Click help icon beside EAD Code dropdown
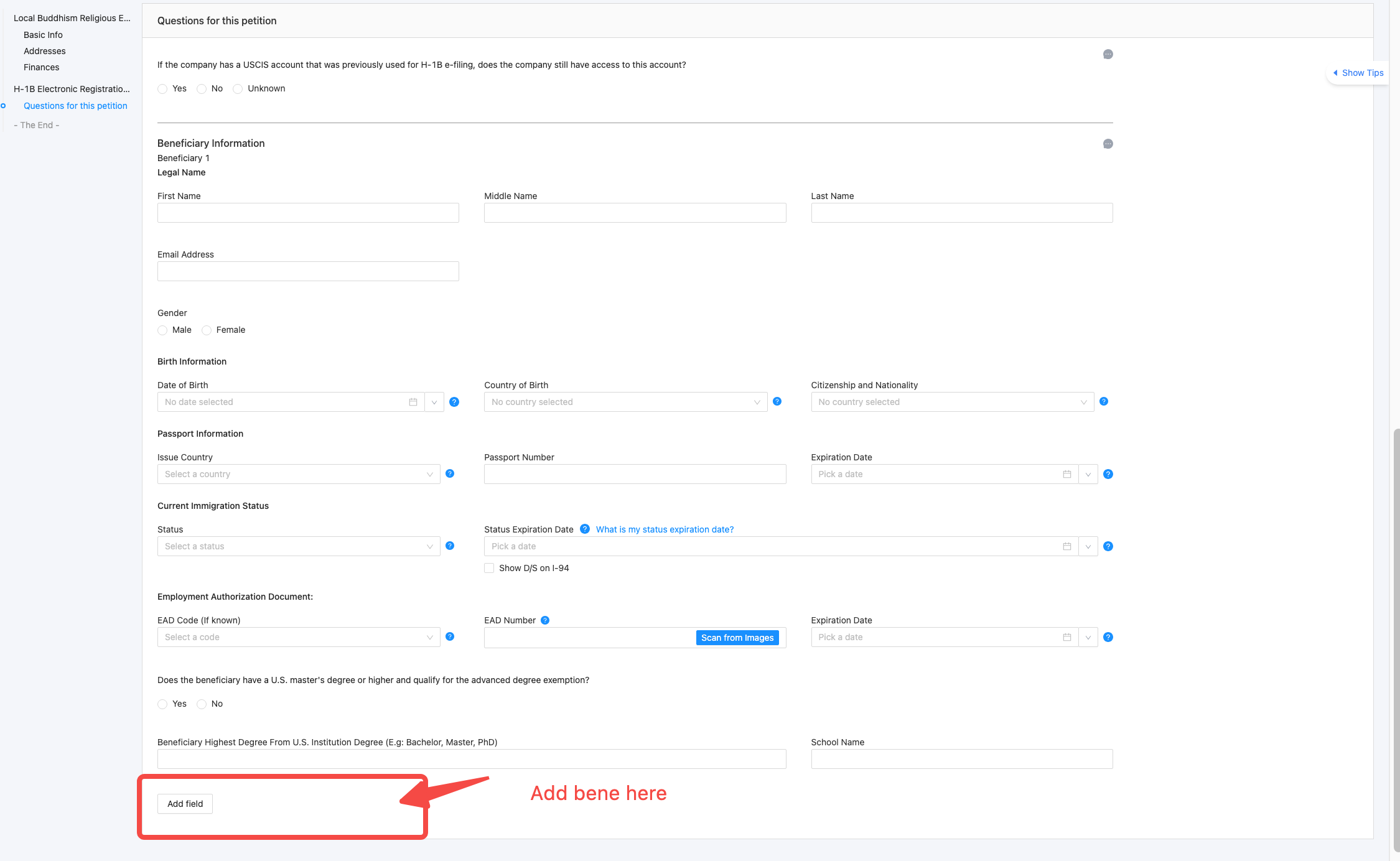The height and width of the screenshot is (861, 1400). tap(450, 636)
